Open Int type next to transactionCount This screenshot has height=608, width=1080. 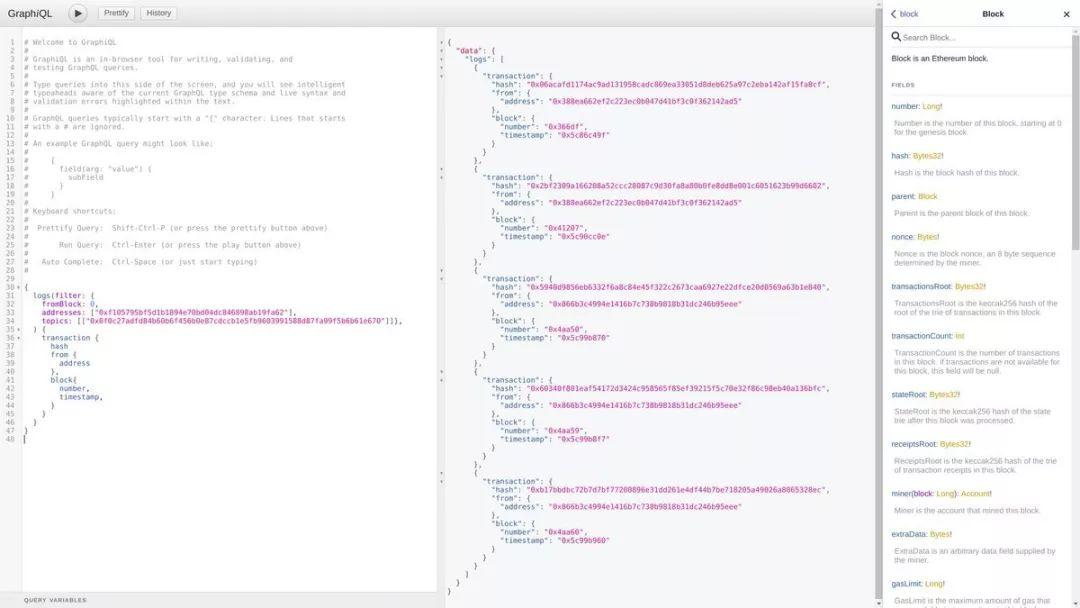(959, 336)
